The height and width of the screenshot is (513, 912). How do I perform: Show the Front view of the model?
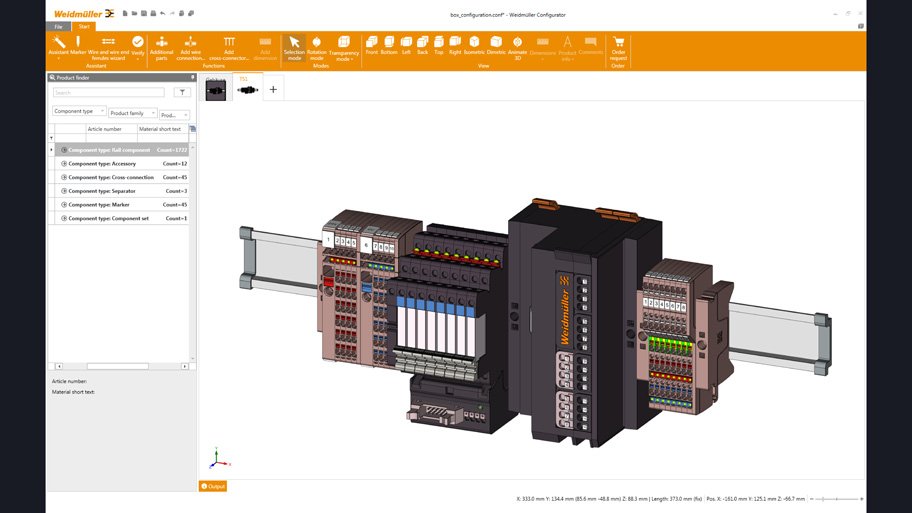coord(371,46)
